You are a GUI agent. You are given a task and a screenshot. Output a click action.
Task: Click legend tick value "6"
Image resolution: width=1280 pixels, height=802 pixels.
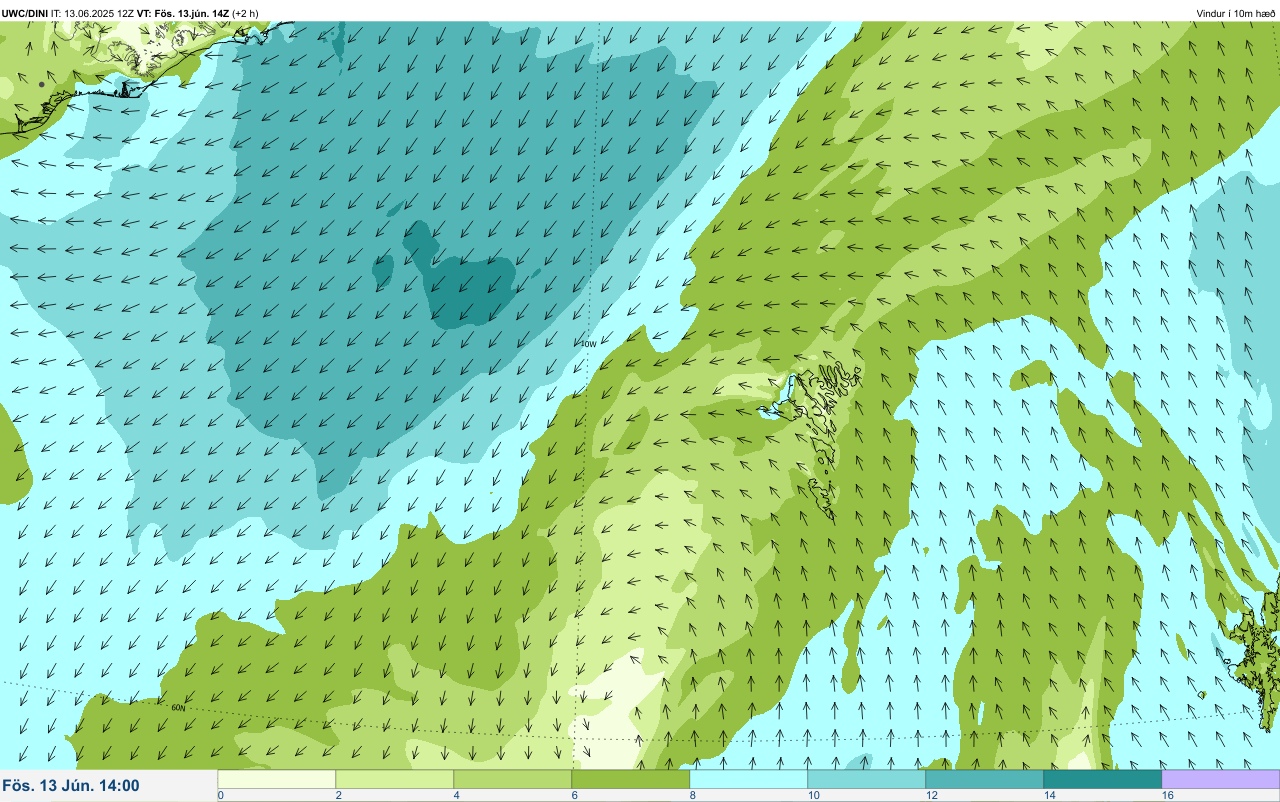click(x=575, y=795)
